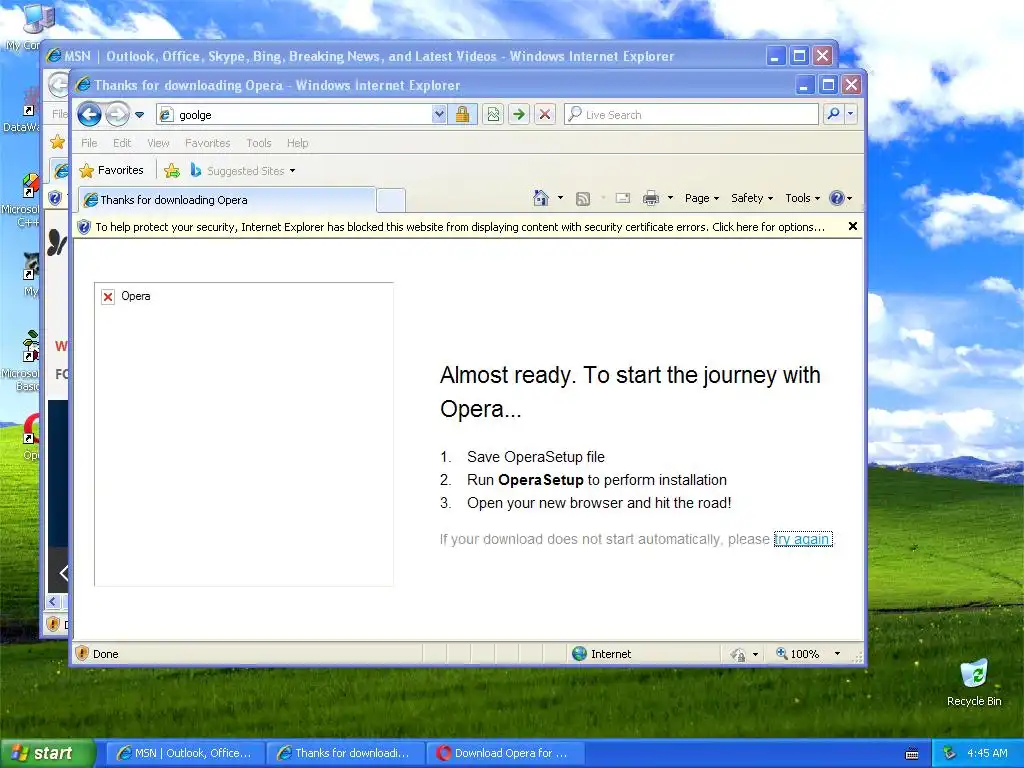Switch to Download Opera taskbar button
Screen dimensions: 1024x768
[x=506, y=753]
